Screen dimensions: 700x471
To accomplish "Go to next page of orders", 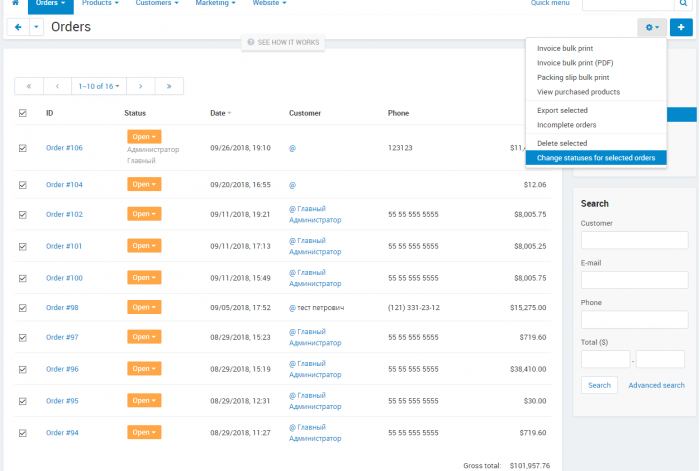I will [x=141, y=86].
